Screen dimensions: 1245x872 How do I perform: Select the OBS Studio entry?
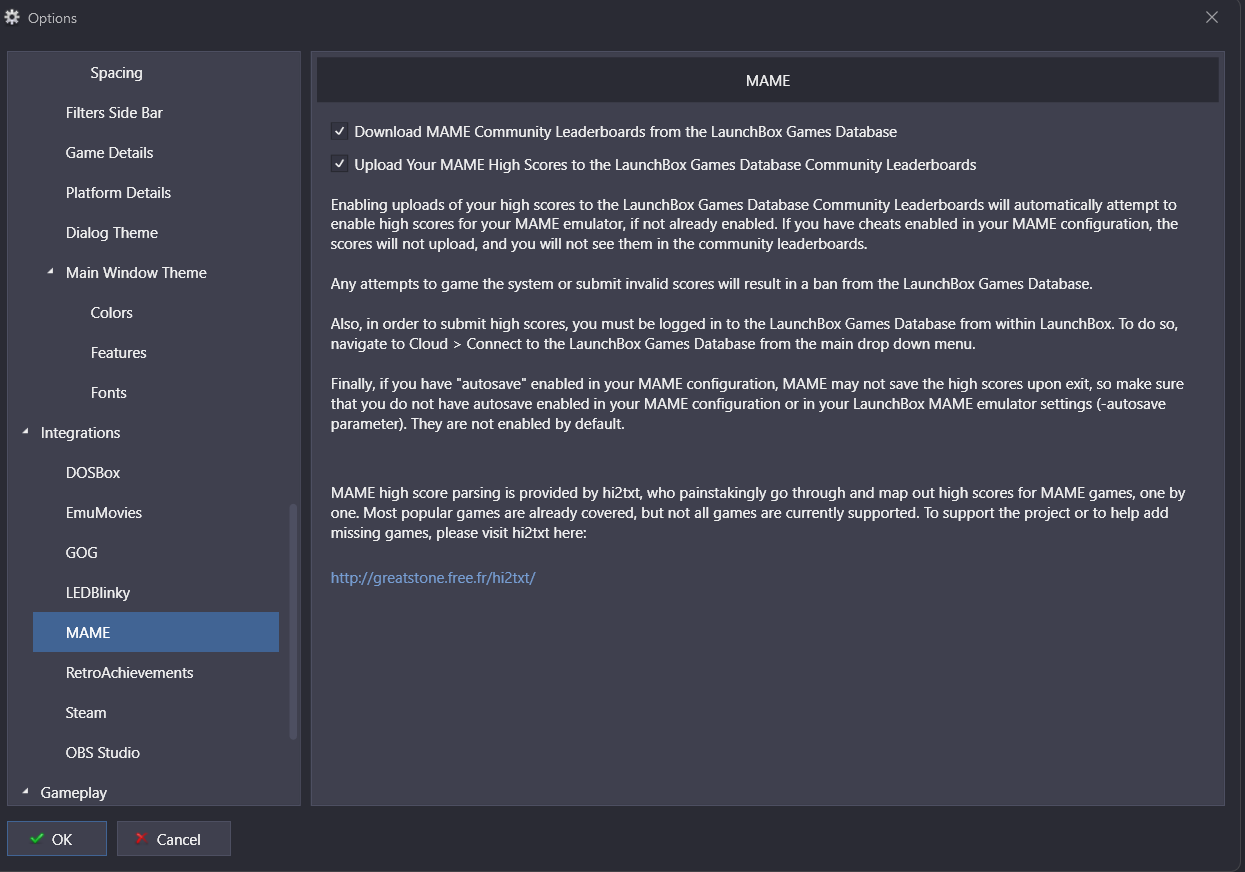tap(102, 753)
